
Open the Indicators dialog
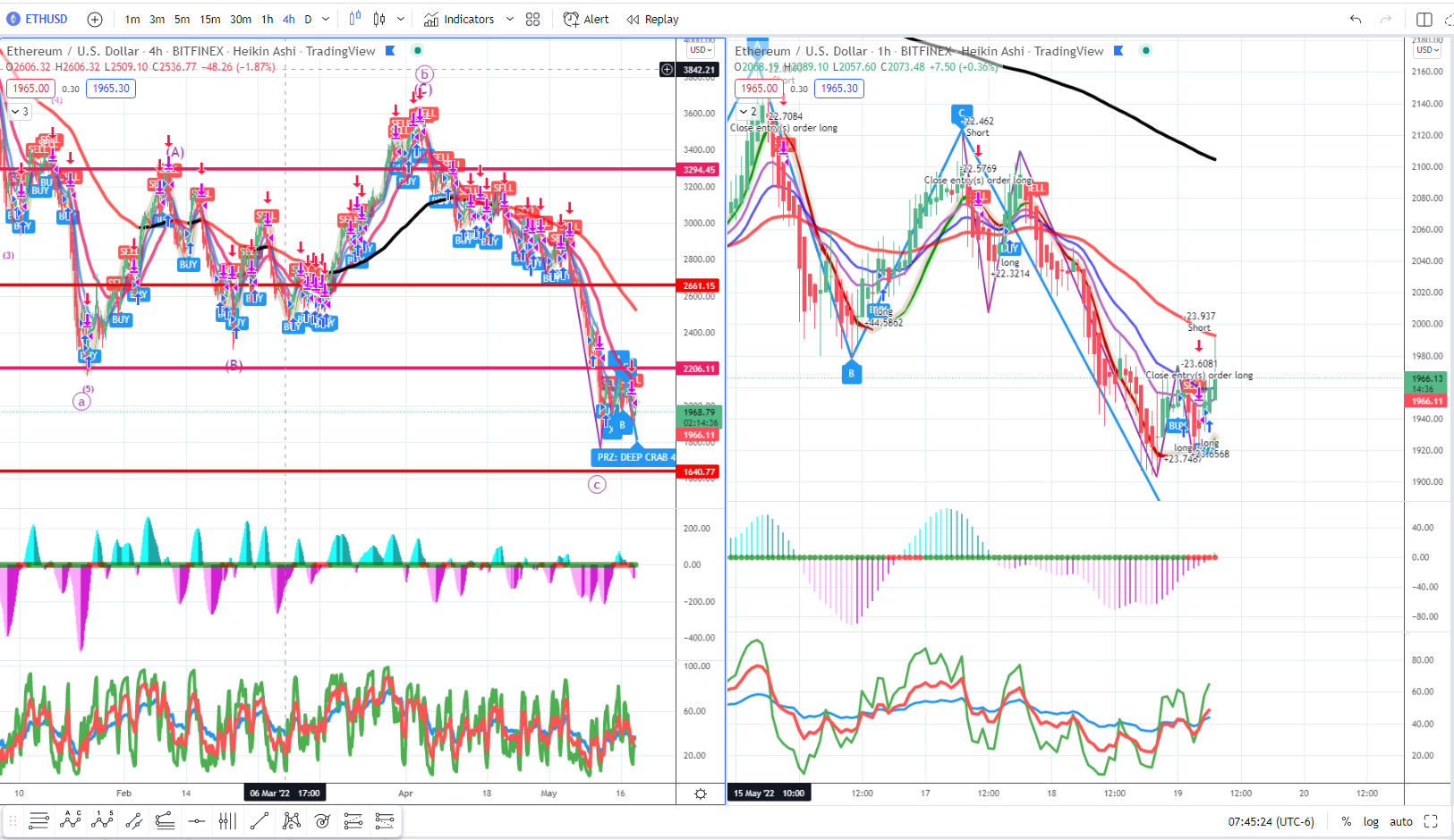pos(459,19)
